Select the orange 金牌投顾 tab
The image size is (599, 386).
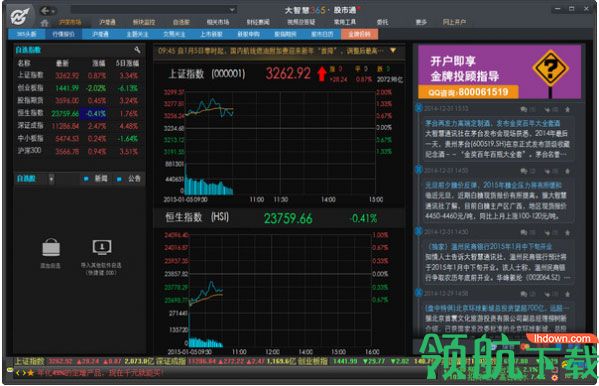coord(359,34)
